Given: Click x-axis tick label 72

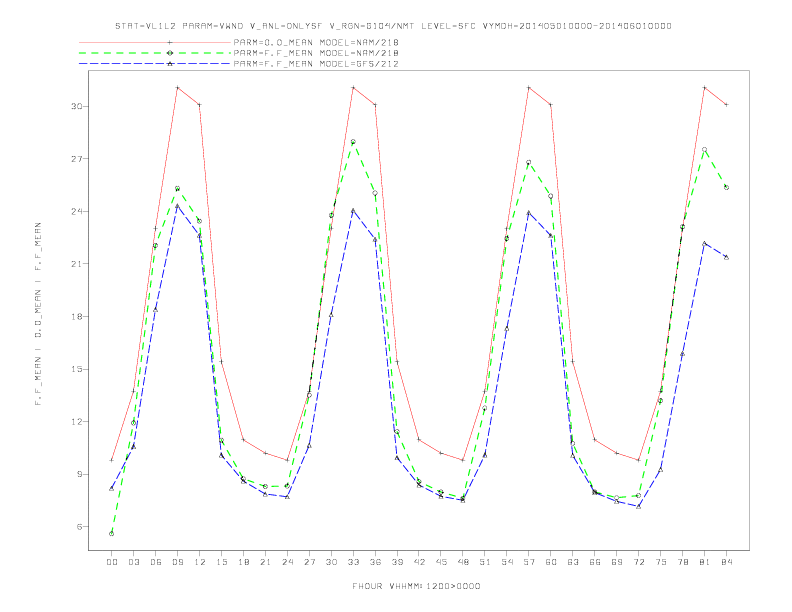Looking at the screenshot, I should [x=638, y=562].
